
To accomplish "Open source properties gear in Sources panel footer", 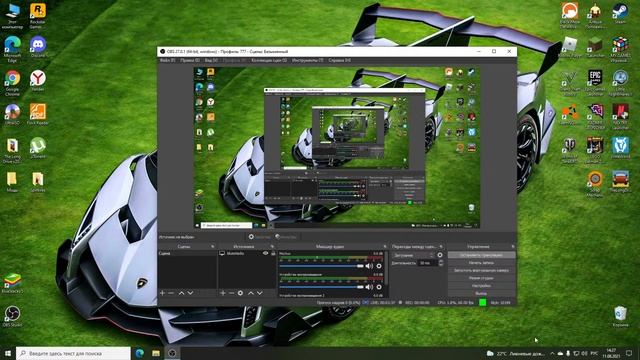I will pyautogui.click(x=240, y=293).
